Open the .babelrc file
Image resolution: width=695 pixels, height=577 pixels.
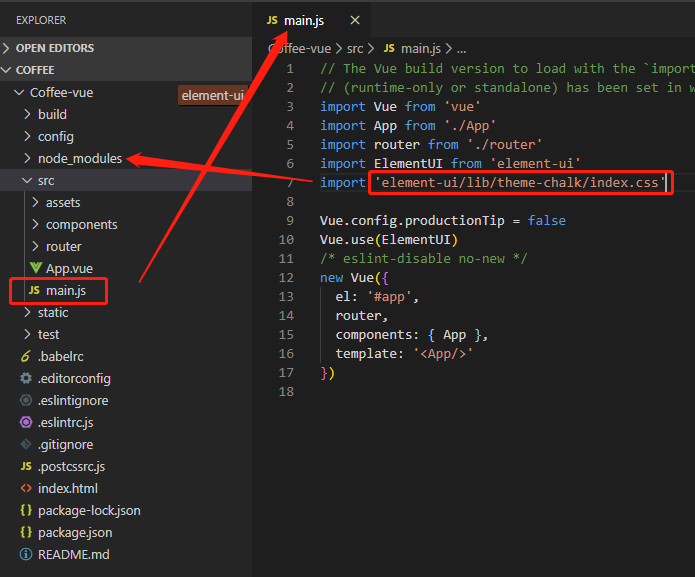click(61, 356)
